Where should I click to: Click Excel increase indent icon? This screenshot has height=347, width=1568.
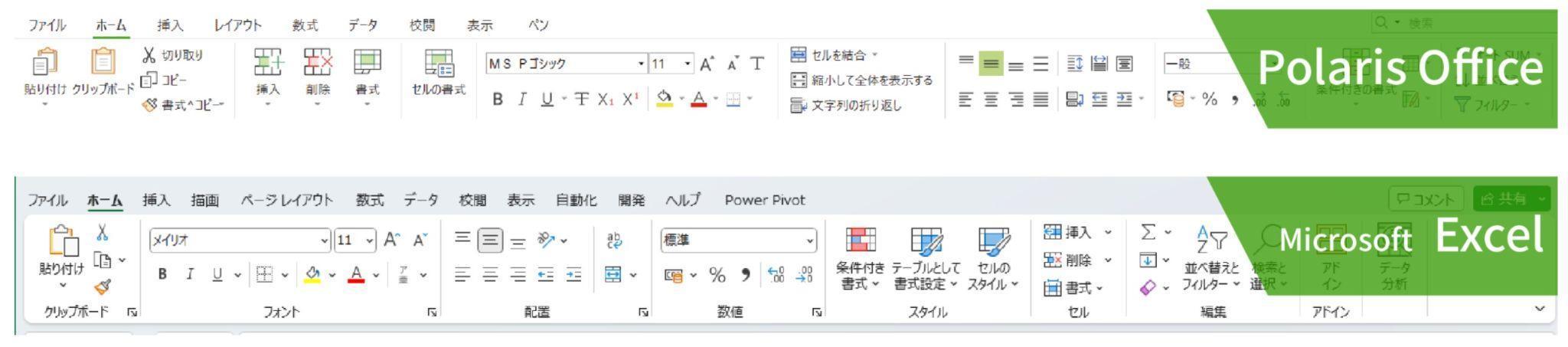575,273
